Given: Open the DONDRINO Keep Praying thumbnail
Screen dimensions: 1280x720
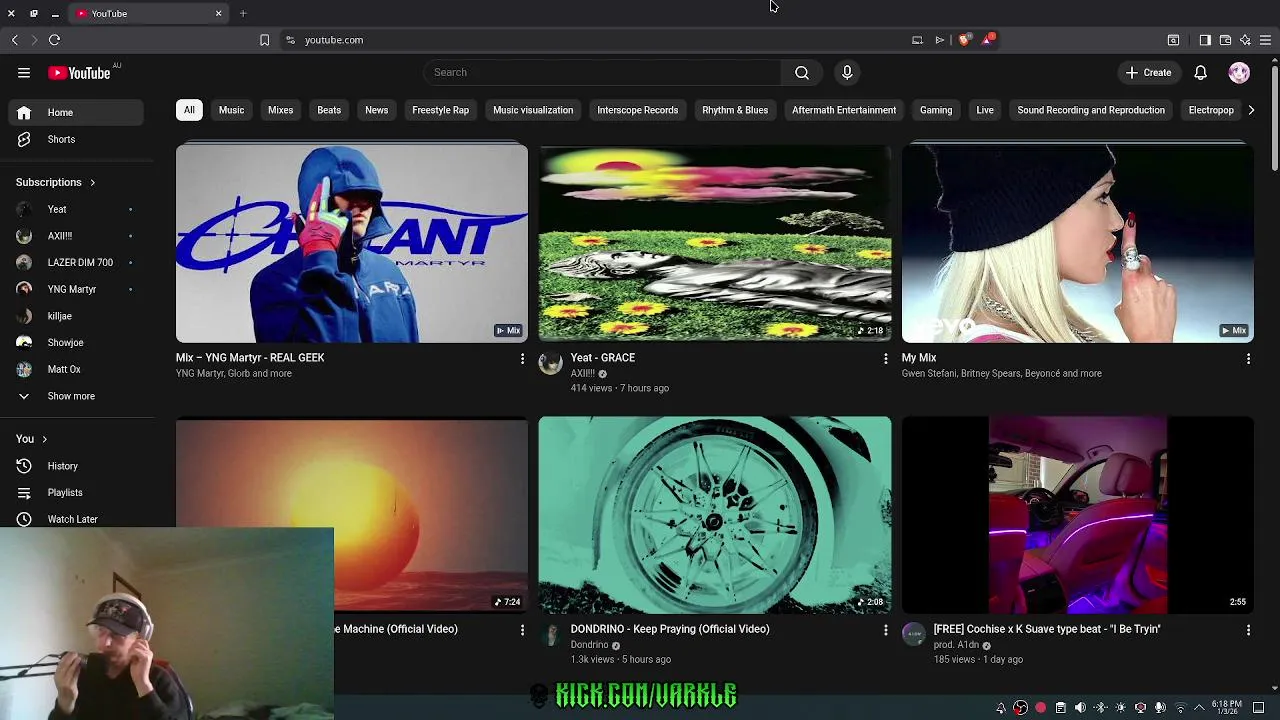Looking at the screenshot, I should (715, 515).
